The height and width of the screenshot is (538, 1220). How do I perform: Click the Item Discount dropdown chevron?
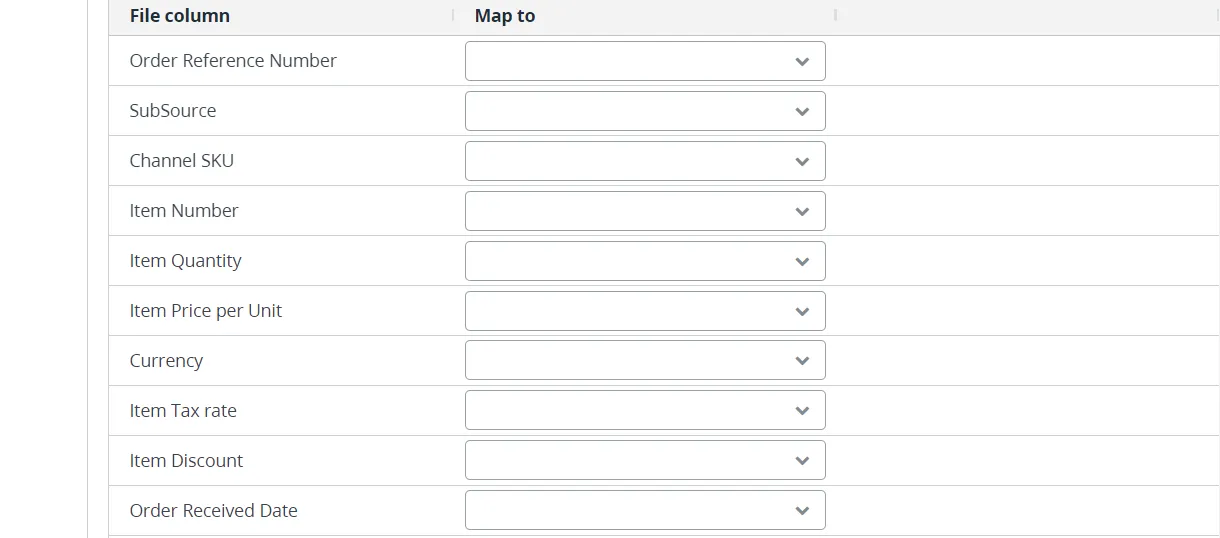tap(802, 461)
